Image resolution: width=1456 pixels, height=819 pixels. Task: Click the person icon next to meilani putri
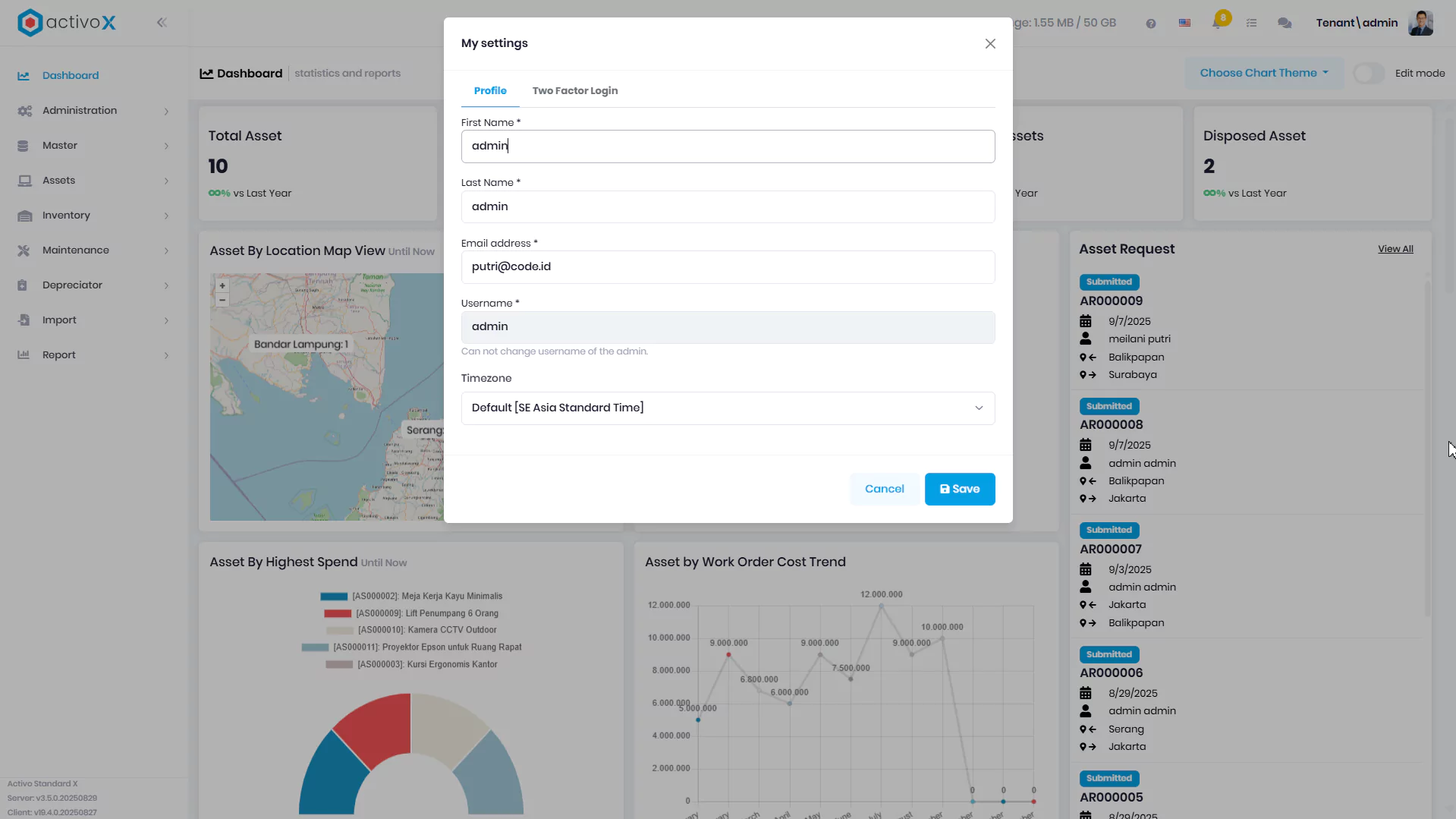click(1086, 339)
